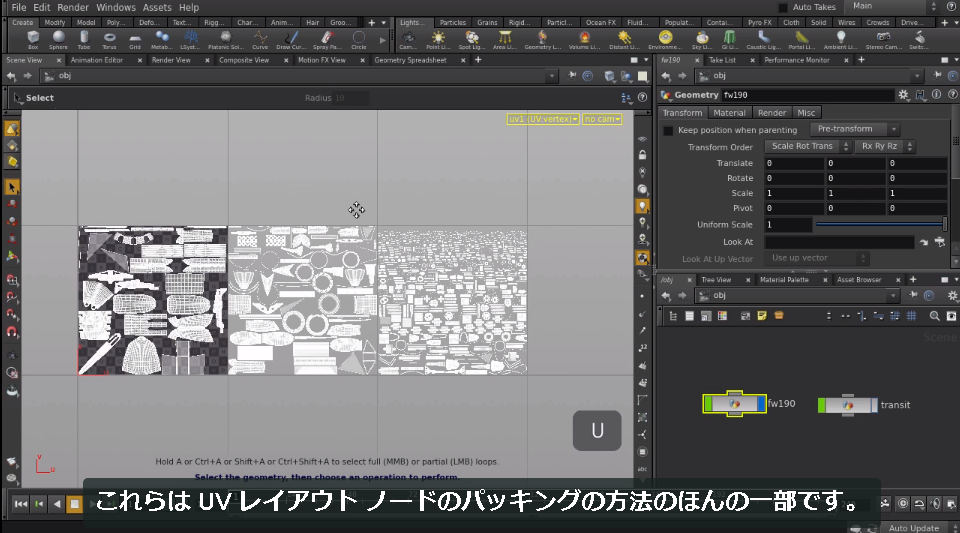Click the Translate X value field
Image resolution: width=960 pixels, height=533 pixels.
click(x=794, y=163)
